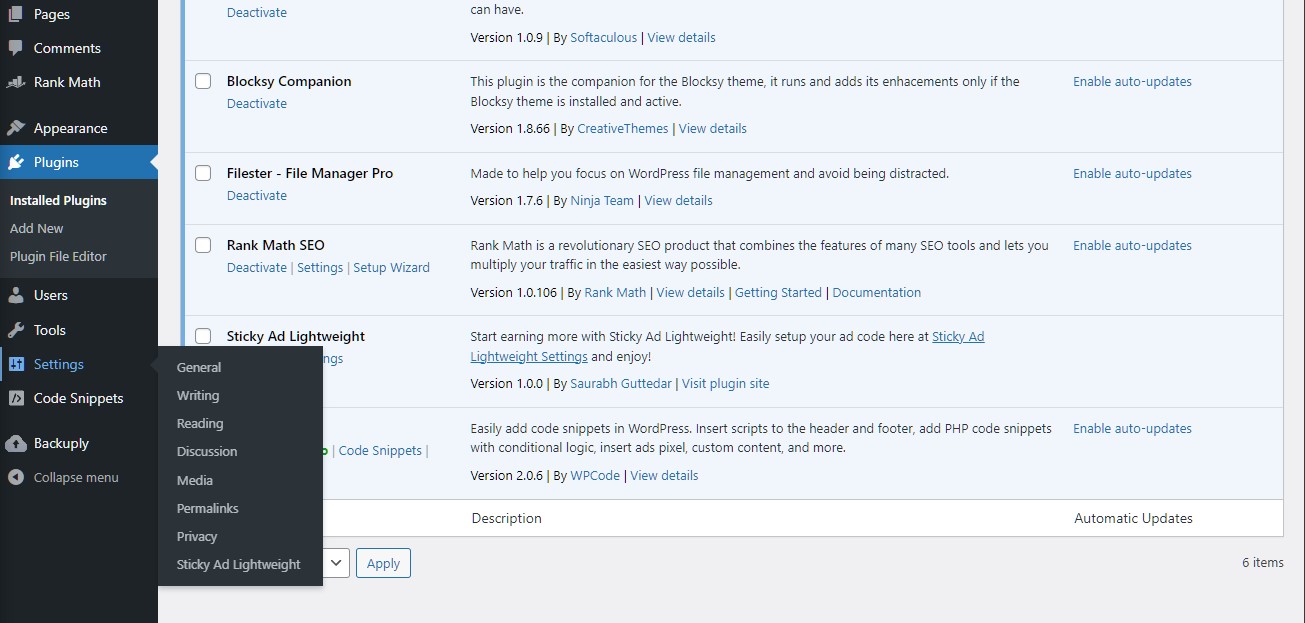Deactivate Filester File Manager Pro
This screenshot has width=1305, height=623.
point(257,195)
